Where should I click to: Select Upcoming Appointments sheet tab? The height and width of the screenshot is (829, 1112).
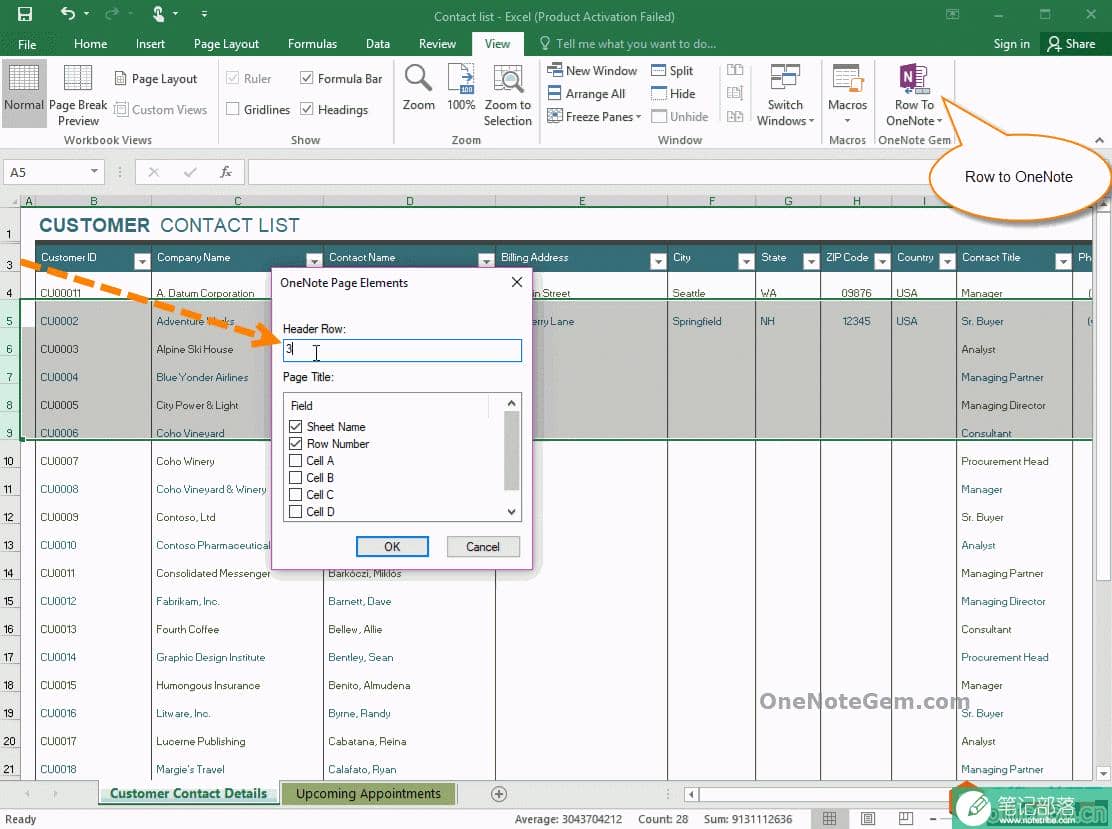pyautogui.click(x=368, y=794)
